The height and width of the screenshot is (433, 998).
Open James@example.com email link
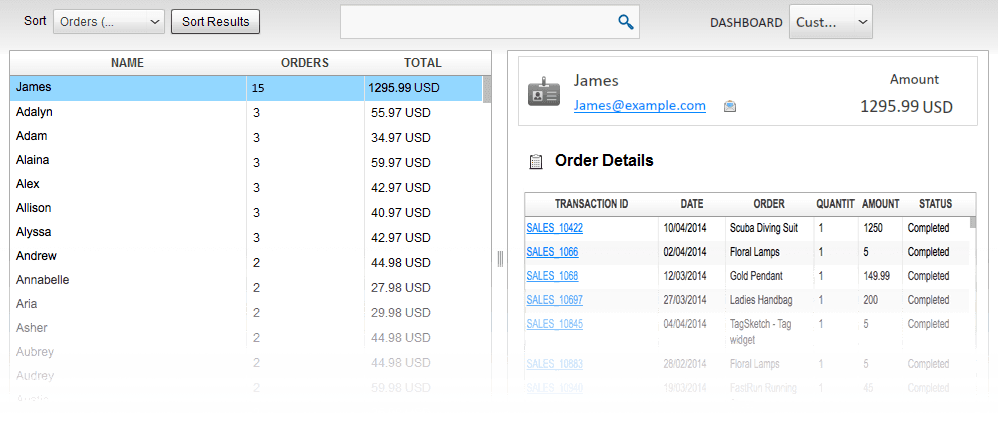coord(640,106)
